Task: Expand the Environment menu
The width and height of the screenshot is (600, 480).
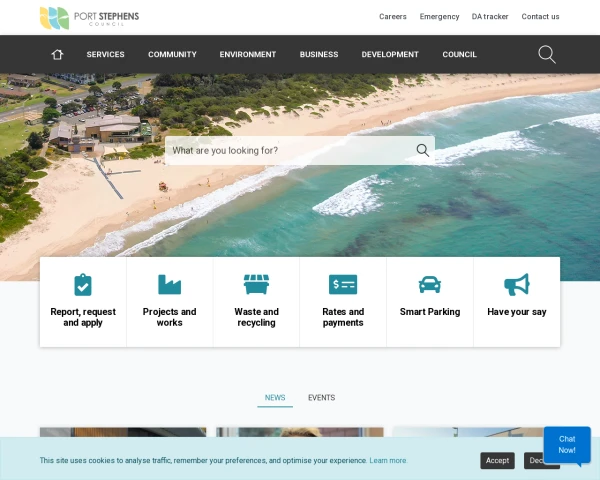Action: [x=248, y=54]
